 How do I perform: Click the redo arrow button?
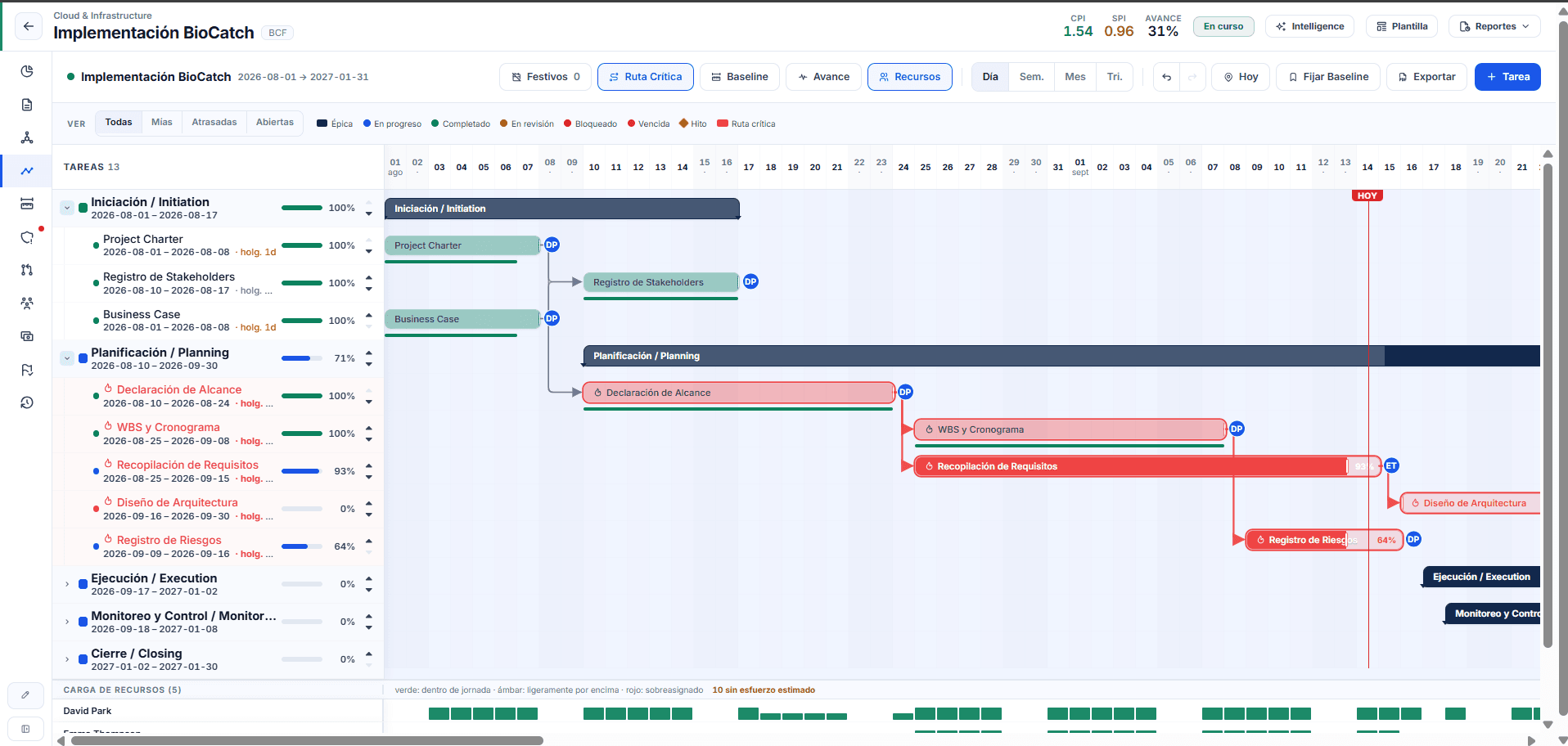[x=1192, y=77]
